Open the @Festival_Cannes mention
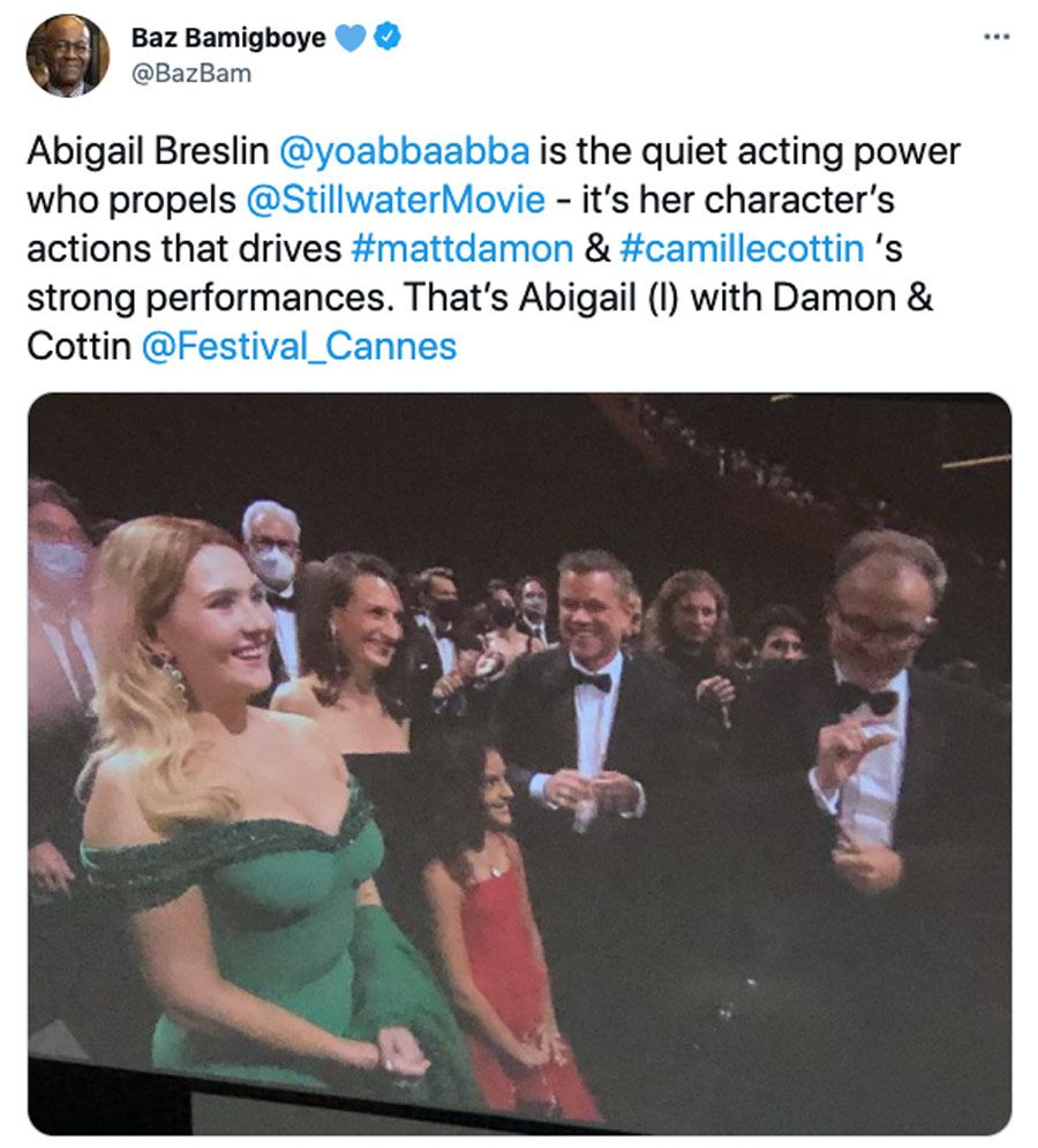 (299, 347)
